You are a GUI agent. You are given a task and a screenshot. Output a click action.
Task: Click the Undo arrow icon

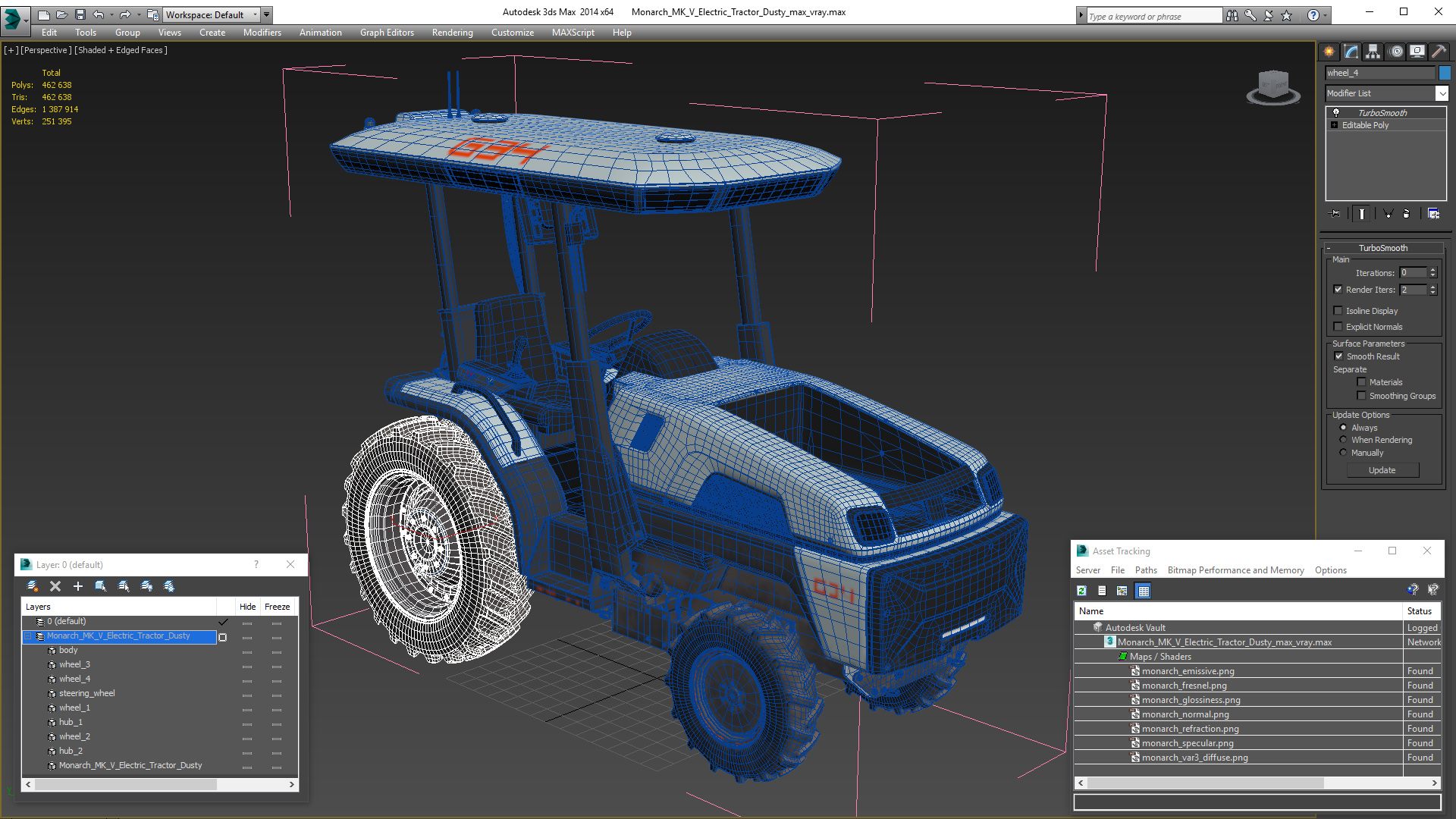pos(99,14)
